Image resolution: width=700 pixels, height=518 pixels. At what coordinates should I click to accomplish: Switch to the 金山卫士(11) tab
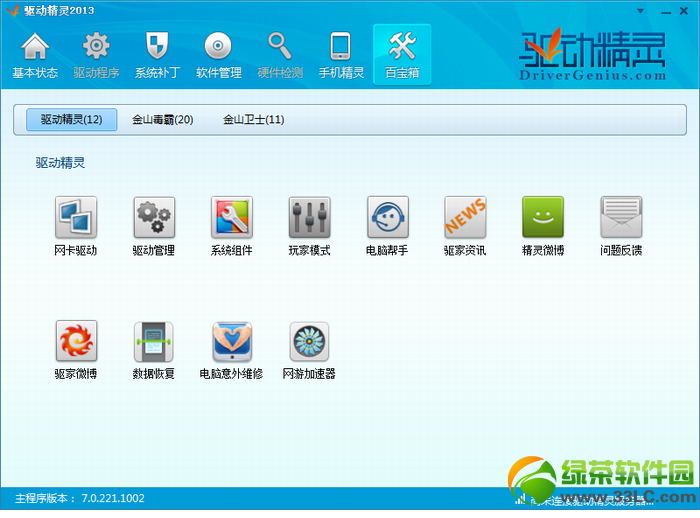click(253, 120)
